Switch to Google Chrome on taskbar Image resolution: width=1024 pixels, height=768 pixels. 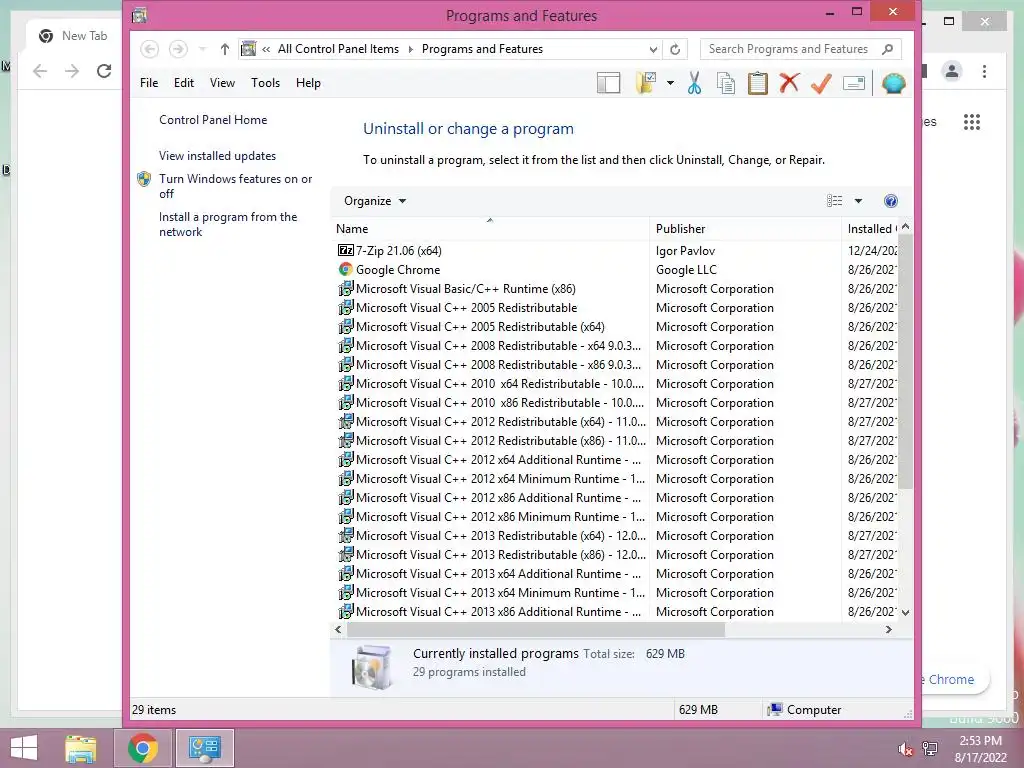pyautogui.click(x=143, y=748)
